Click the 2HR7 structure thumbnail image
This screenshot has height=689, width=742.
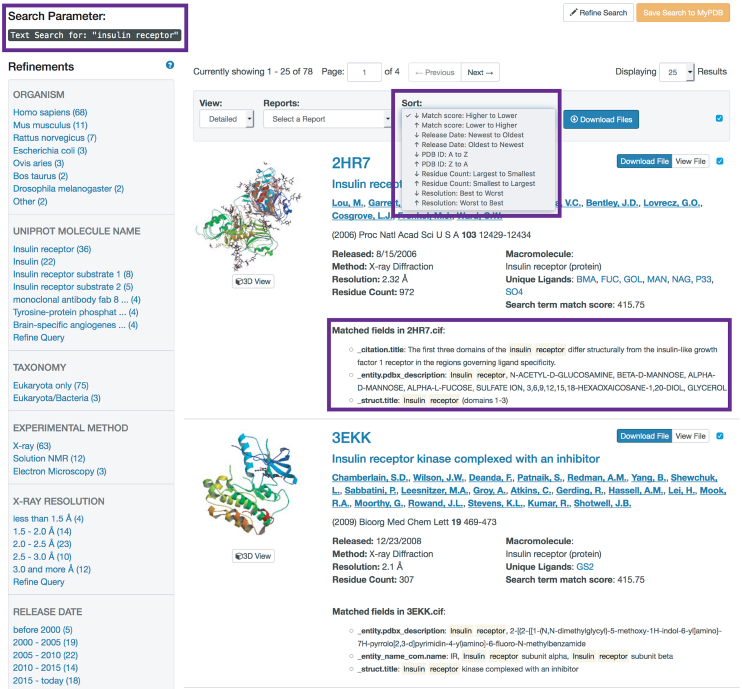pos(249,215)
